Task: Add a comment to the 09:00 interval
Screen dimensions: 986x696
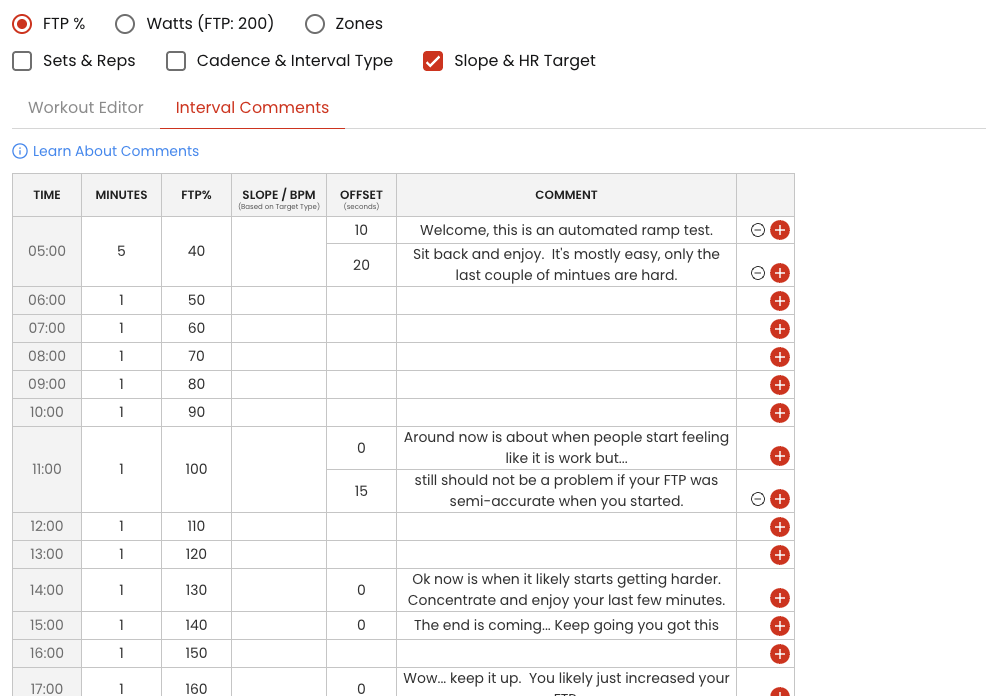Action: pos(780,385)
